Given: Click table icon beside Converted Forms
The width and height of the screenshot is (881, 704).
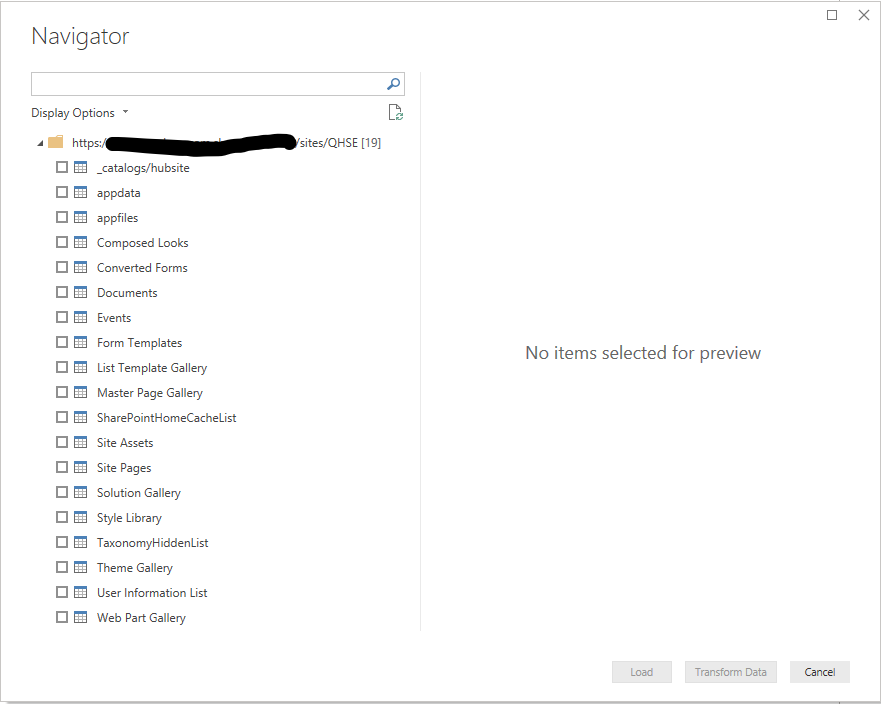Looking at the screenshot, I should click(81, 267).
